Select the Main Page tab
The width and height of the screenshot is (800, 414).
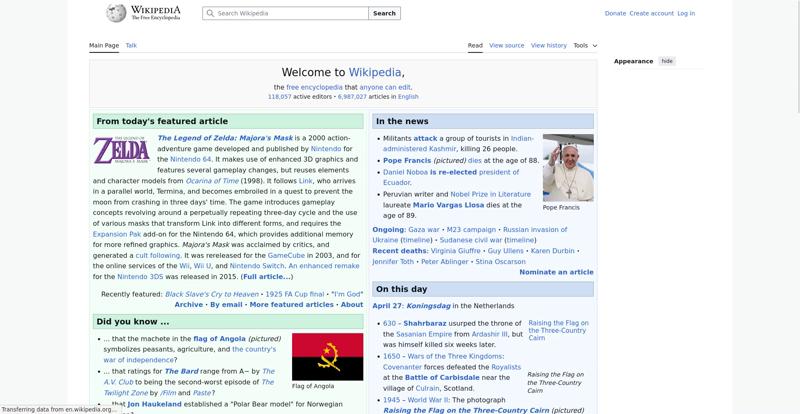coord(104,45)
